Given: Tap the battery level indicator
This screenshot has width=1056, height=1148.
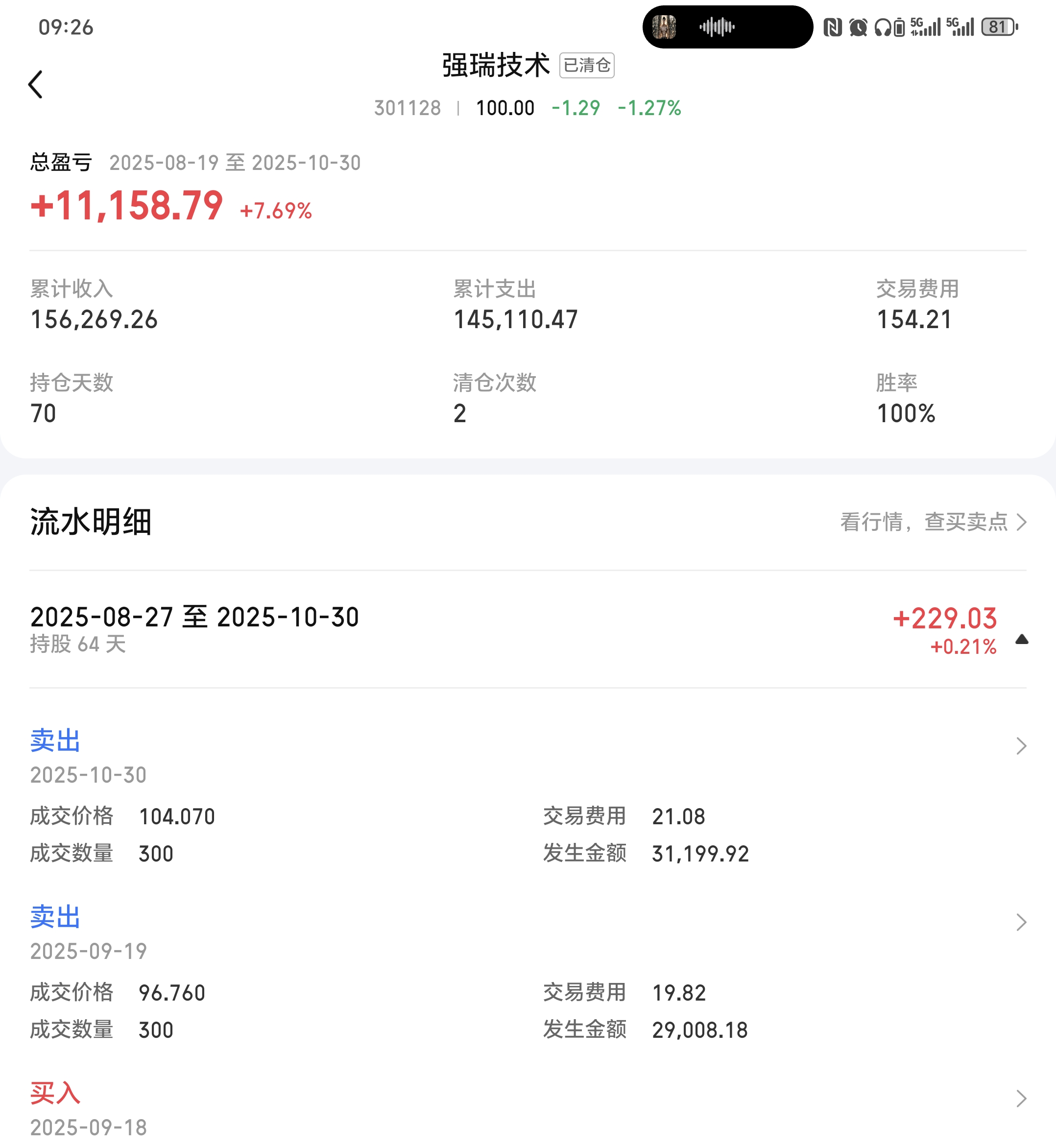Looking at the screenshot, I should coord(999,27).
